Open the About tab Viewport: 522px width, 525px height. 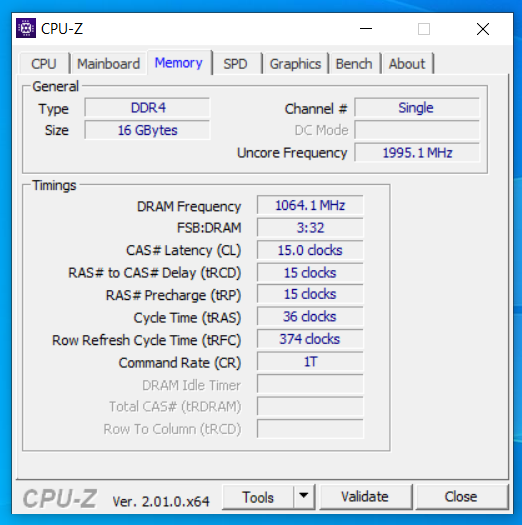point(407,64)
